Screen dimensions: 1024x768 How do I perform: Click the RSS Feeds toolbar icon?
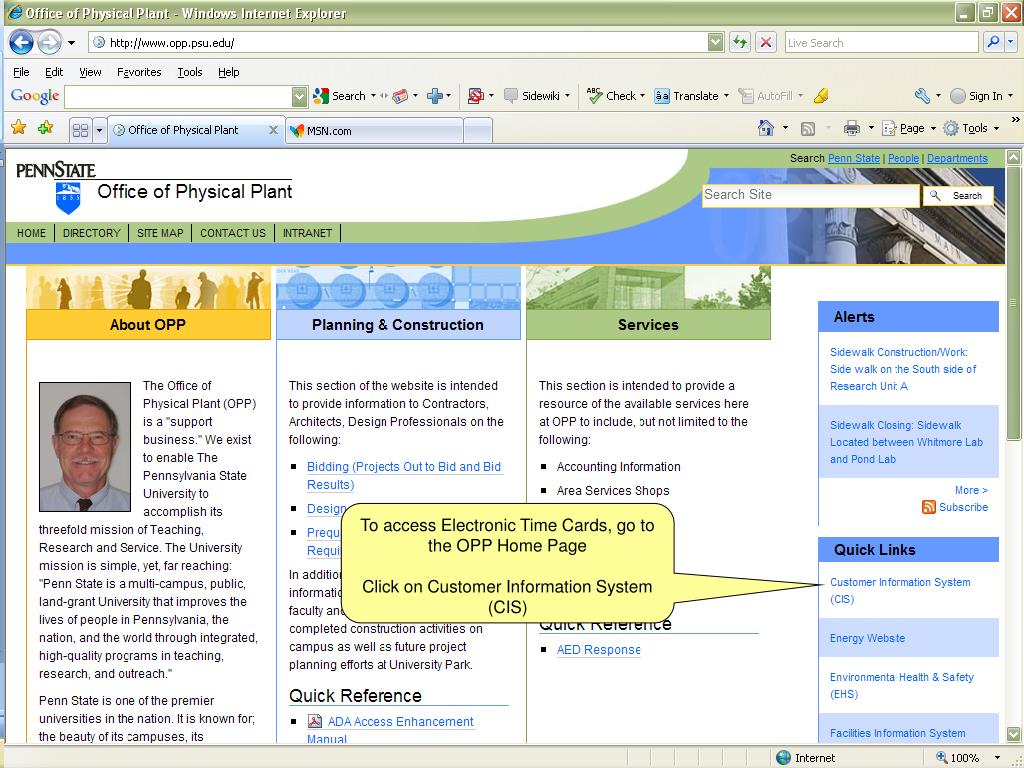pyautogui.click(x=808, y=129)
